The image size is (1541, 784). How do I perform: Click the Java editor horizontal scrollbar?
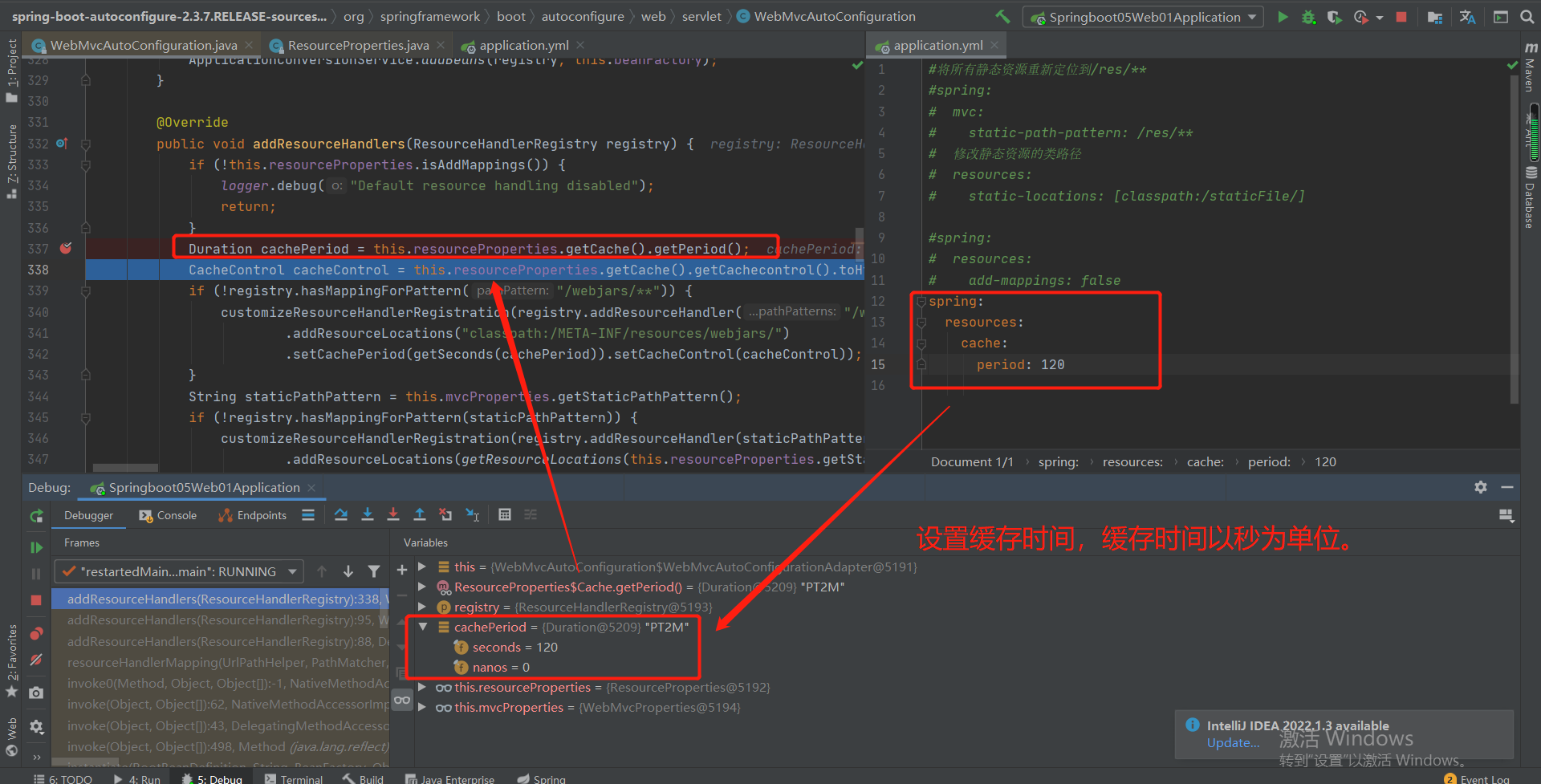pos(125,468)
